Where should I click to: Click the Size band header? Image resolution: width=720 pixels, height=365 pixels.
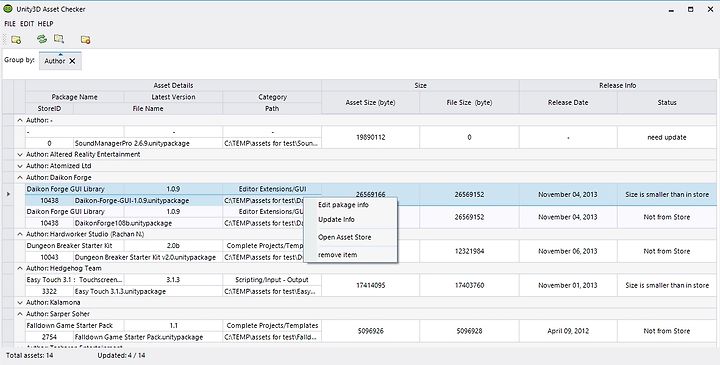point(420,85)
